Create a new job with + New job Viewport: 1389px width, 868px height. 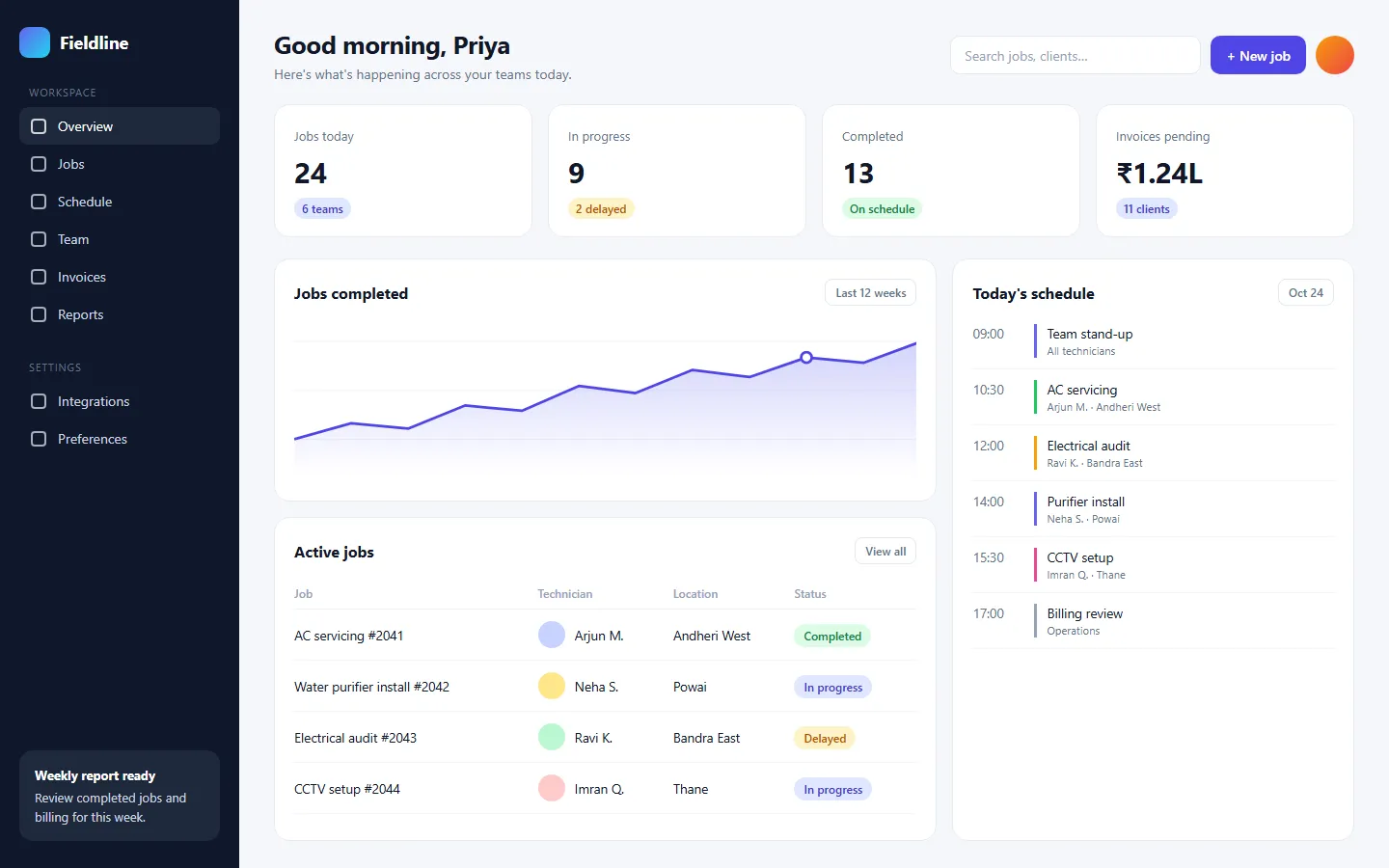point(1258,55)
